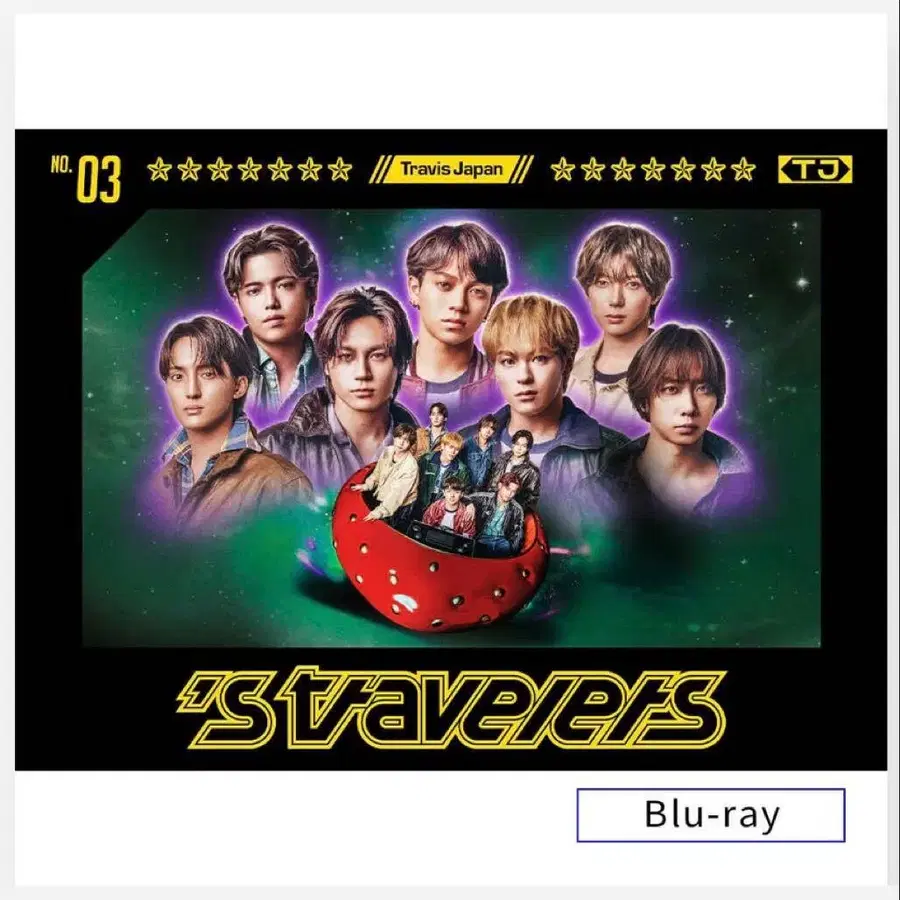Select the Blu-ray format option
Image resolution: width=900 pixels, height=900 pixels.
pyautogui.click(x=711, y=815)
